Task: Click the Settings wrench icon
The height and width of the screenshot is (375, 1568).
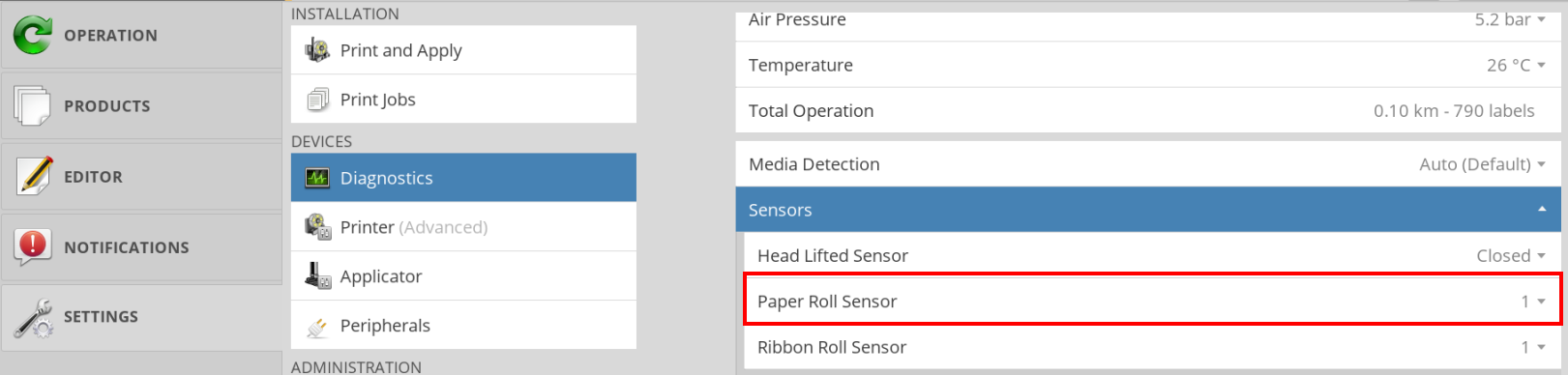Action: (34, 317)
